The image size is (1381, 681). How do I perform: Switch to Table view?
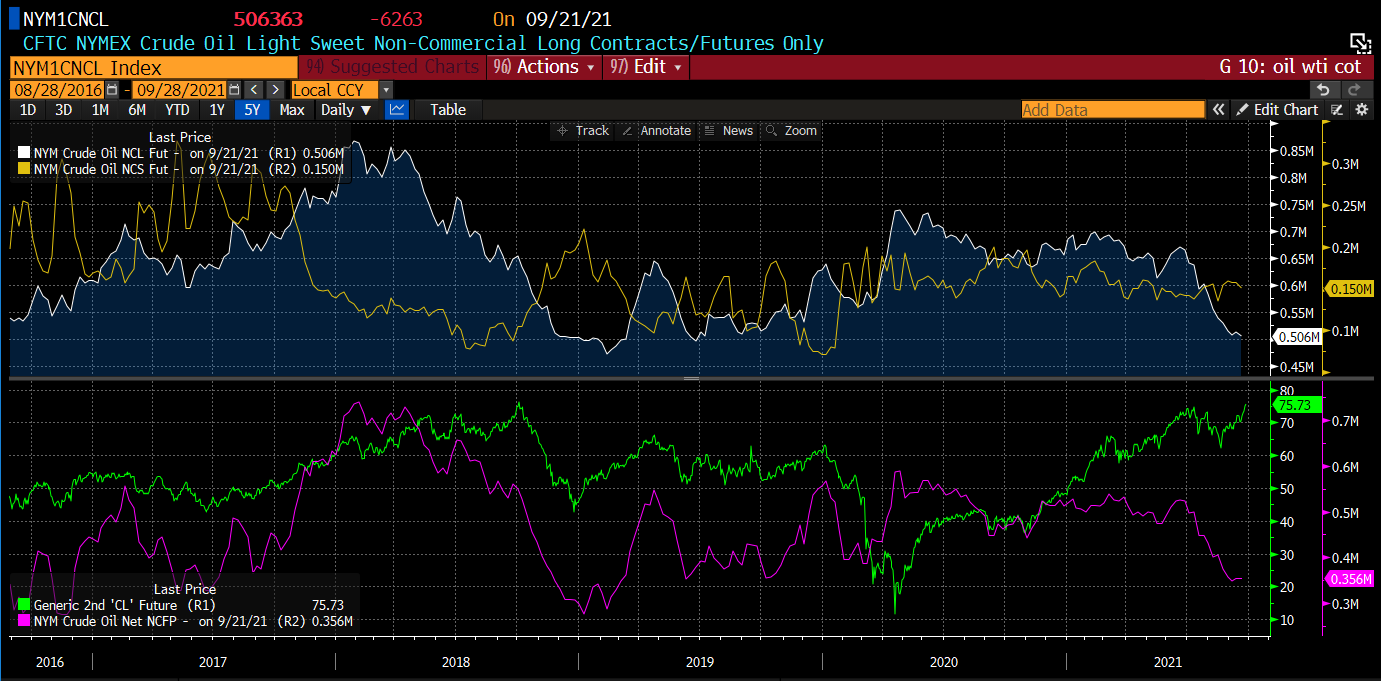[x=448, y=110]
